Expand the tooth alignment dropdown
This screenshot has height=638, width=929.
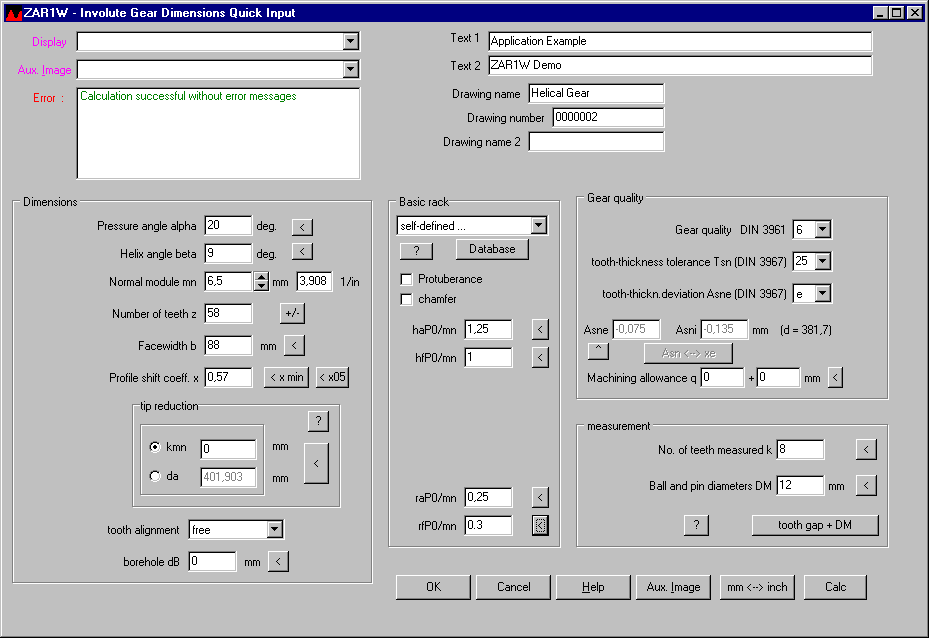click(275, 529)
